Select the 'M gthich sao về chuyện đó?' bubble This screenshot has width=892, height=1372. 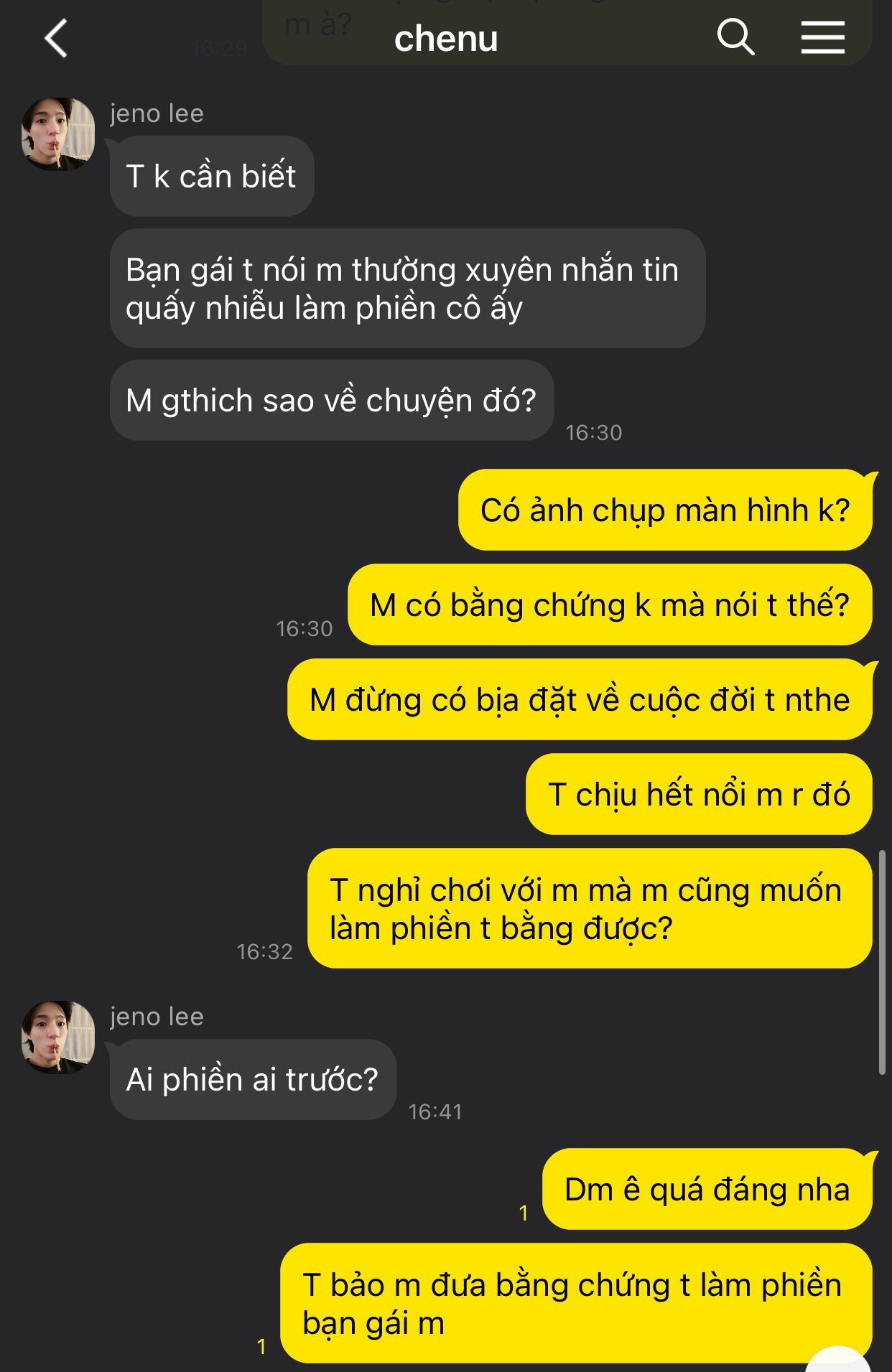click(x=332, y=401)
